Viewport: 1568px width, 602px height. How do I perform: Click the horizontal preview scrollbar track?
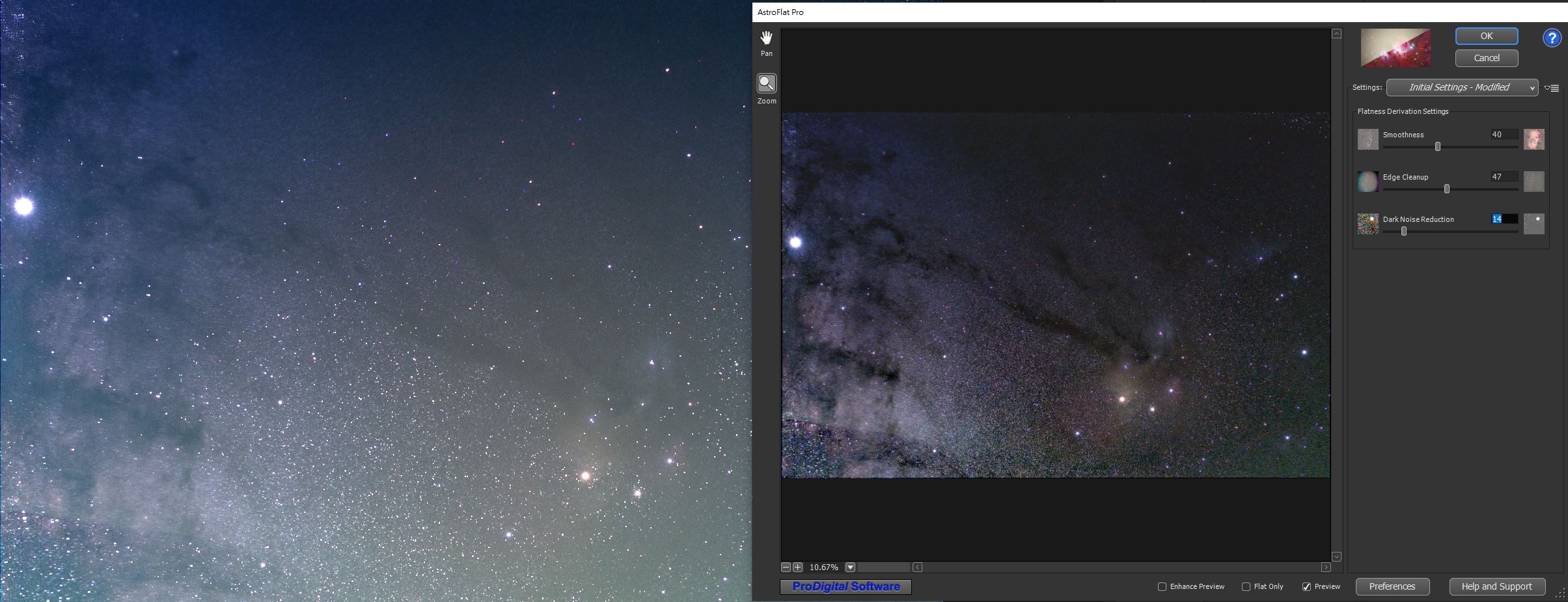[1121, 568]
